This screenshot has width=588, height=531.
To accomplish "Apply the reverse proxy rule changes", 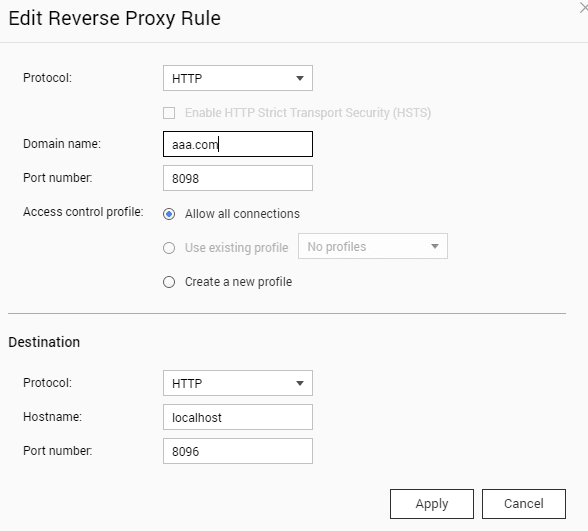I will [432, 504].
